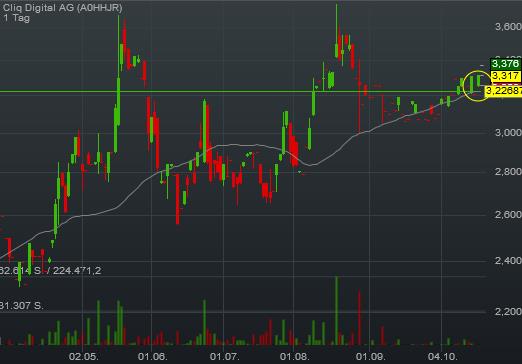Click the '1 Tag' timeframe label
Screen dimensions: 522x364
(x=16, y=18)
